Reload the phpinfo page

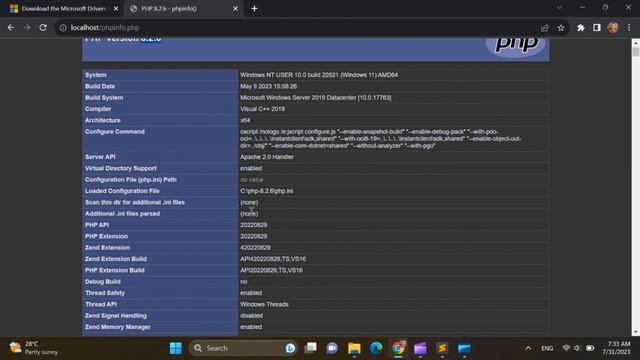(43, 28)
